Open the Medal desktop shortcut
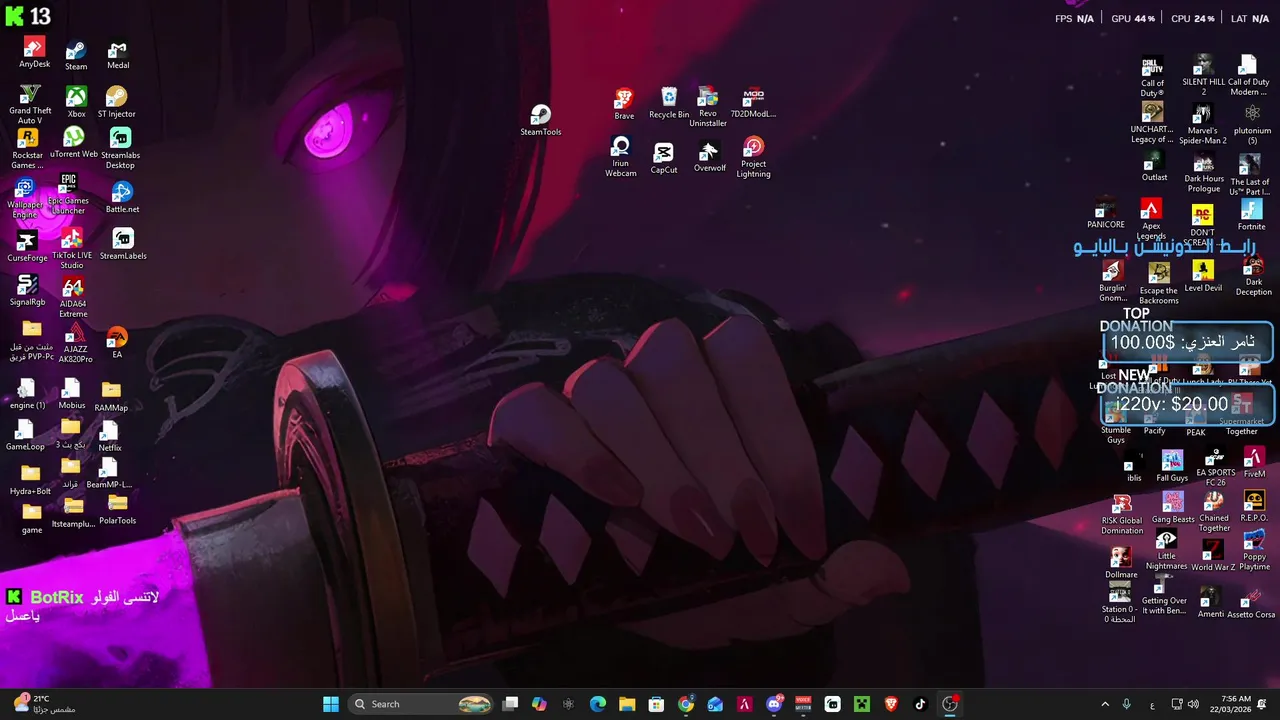This screenshot has width=1280, height=720. click(118, 56)
